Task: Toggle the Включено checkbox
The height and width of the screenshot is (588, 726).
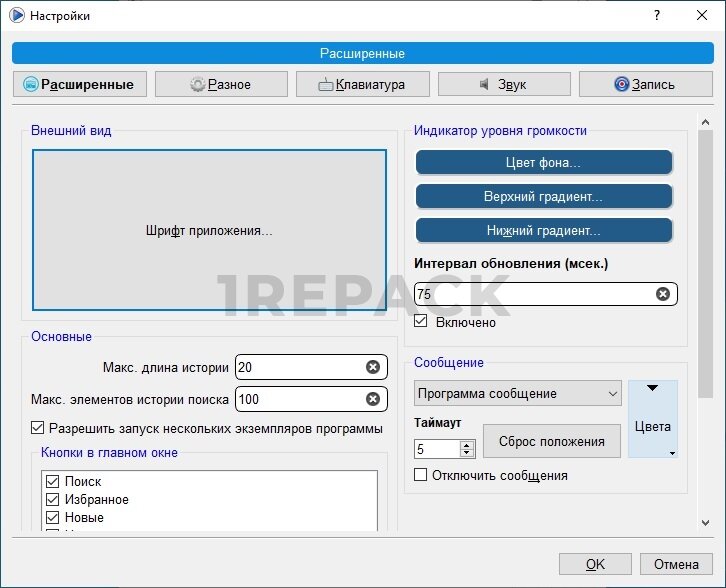Action: tap(421, 322)
